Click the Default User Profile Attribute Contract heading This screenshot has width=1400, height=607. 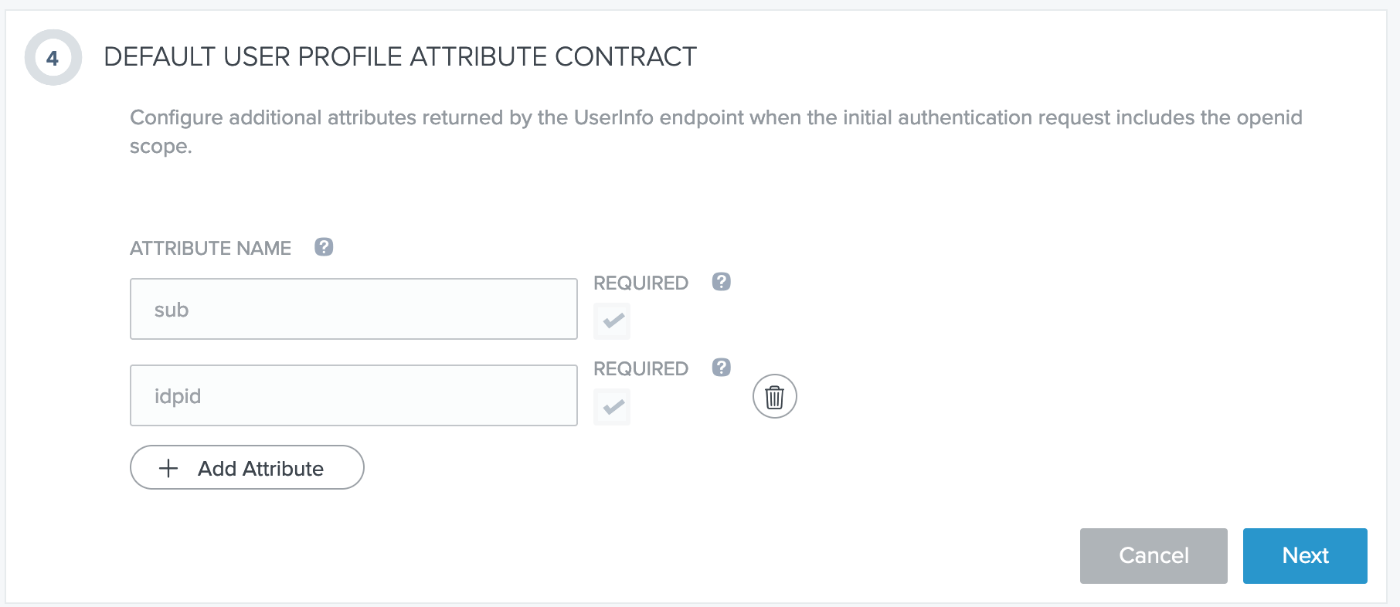pyautogui.click(x=400, y=57)
